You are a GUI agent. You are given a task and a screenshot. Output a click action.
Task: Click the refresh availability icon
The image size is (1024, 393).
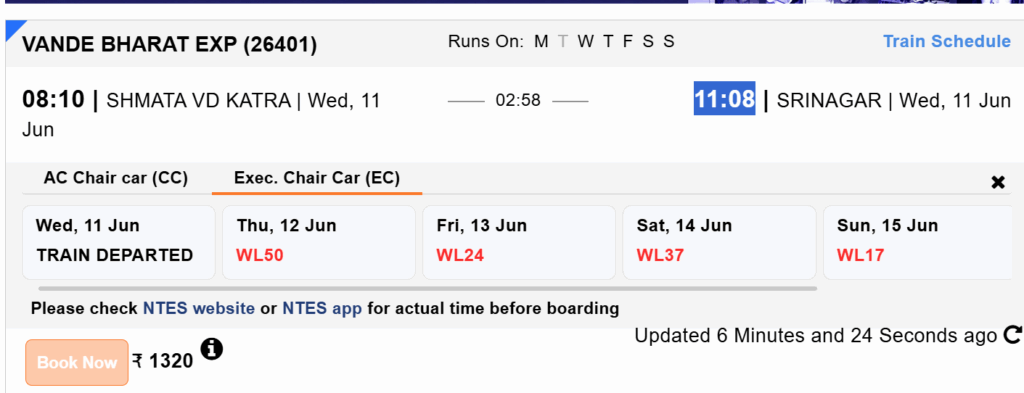[x=1012, y=336]
